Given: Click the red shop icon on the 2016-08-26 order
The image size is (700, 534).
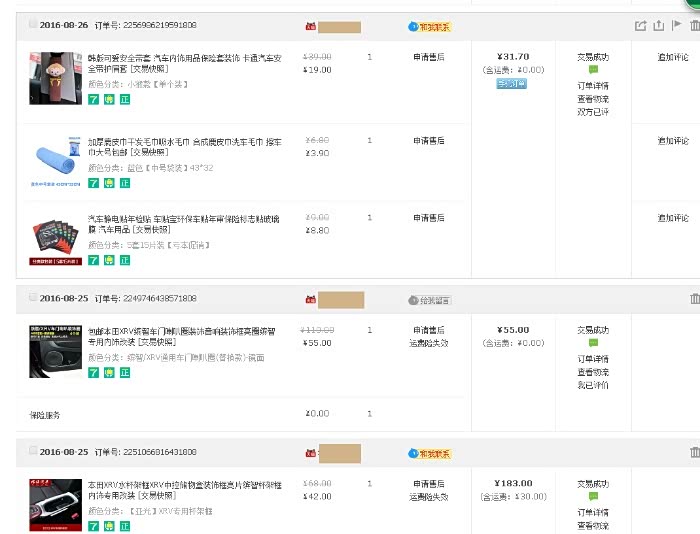Looking at the screenshot, I should [x=310, y=25].
